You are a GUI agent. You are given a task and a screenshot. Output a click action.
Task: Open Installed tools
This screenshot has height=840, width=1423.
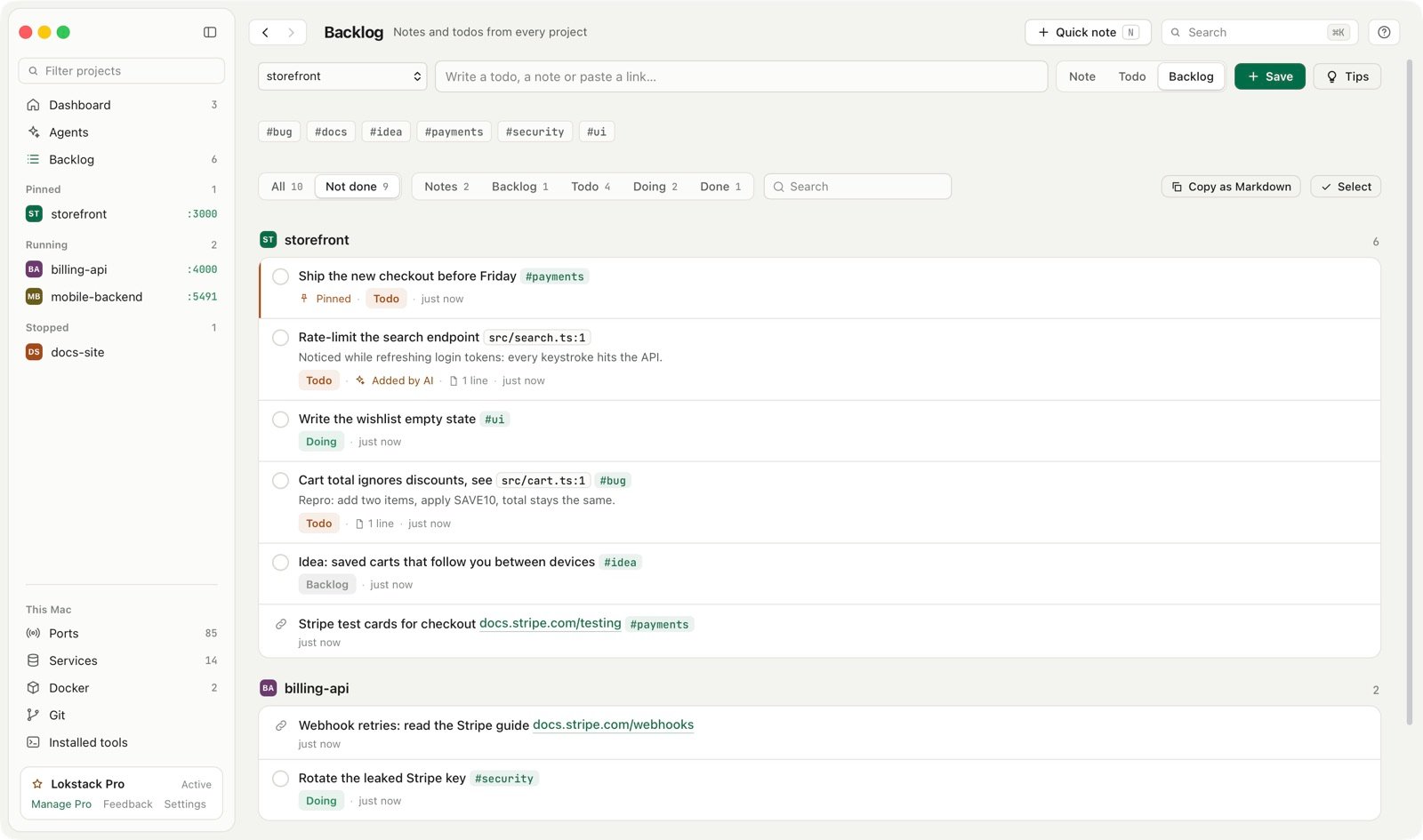(x=121, y=743)
